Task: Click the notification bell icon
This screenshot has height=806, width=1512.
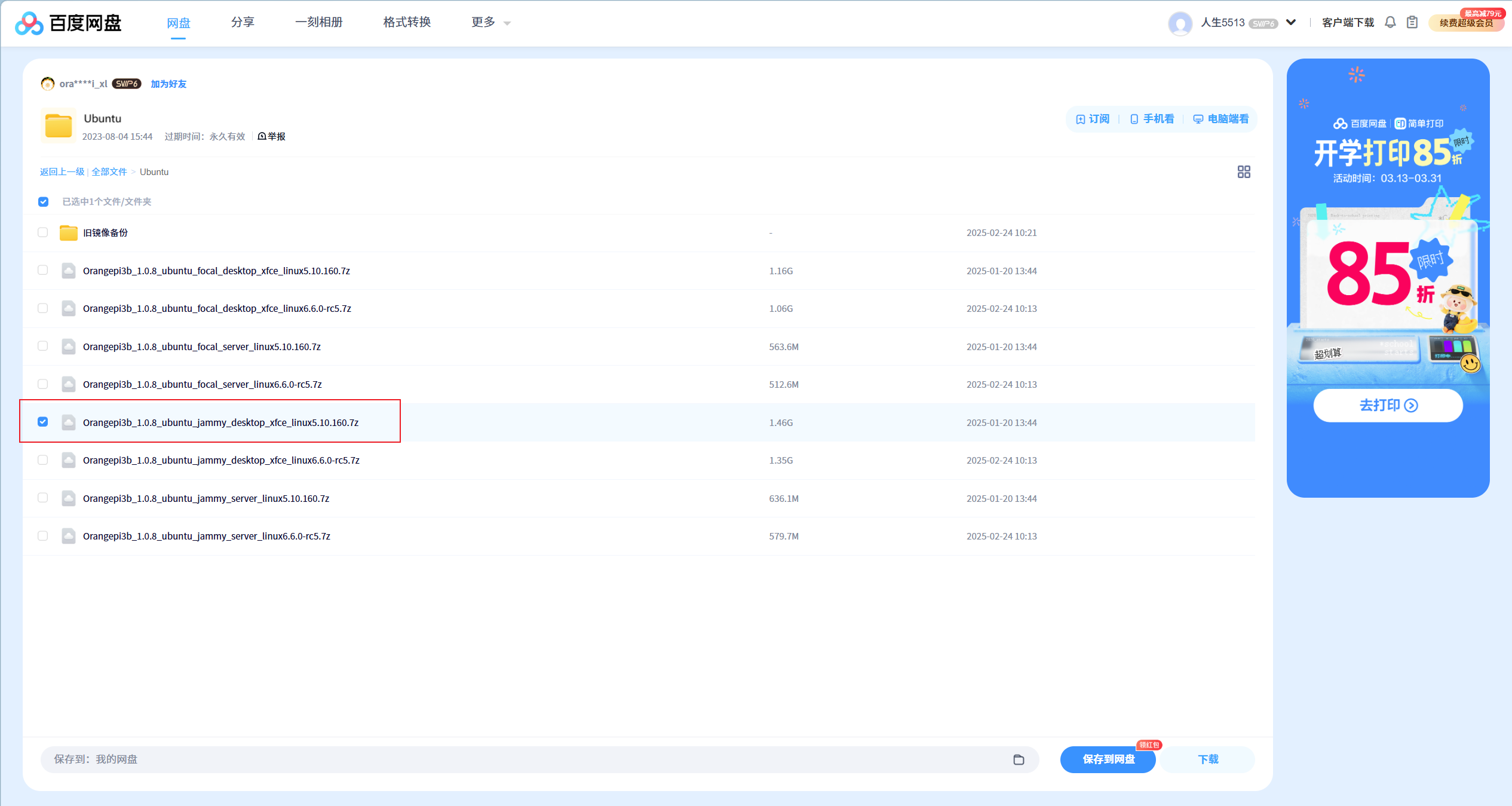Action: [1390, 23]
